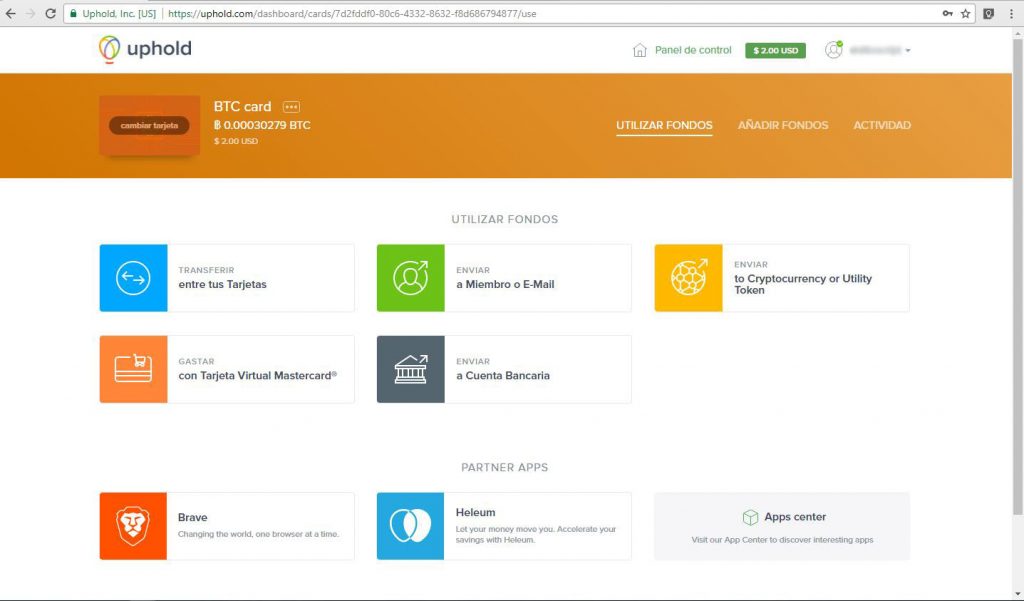
Task: Visit the Apps center link
Action: pyautogui.click(x=782, y=526)
